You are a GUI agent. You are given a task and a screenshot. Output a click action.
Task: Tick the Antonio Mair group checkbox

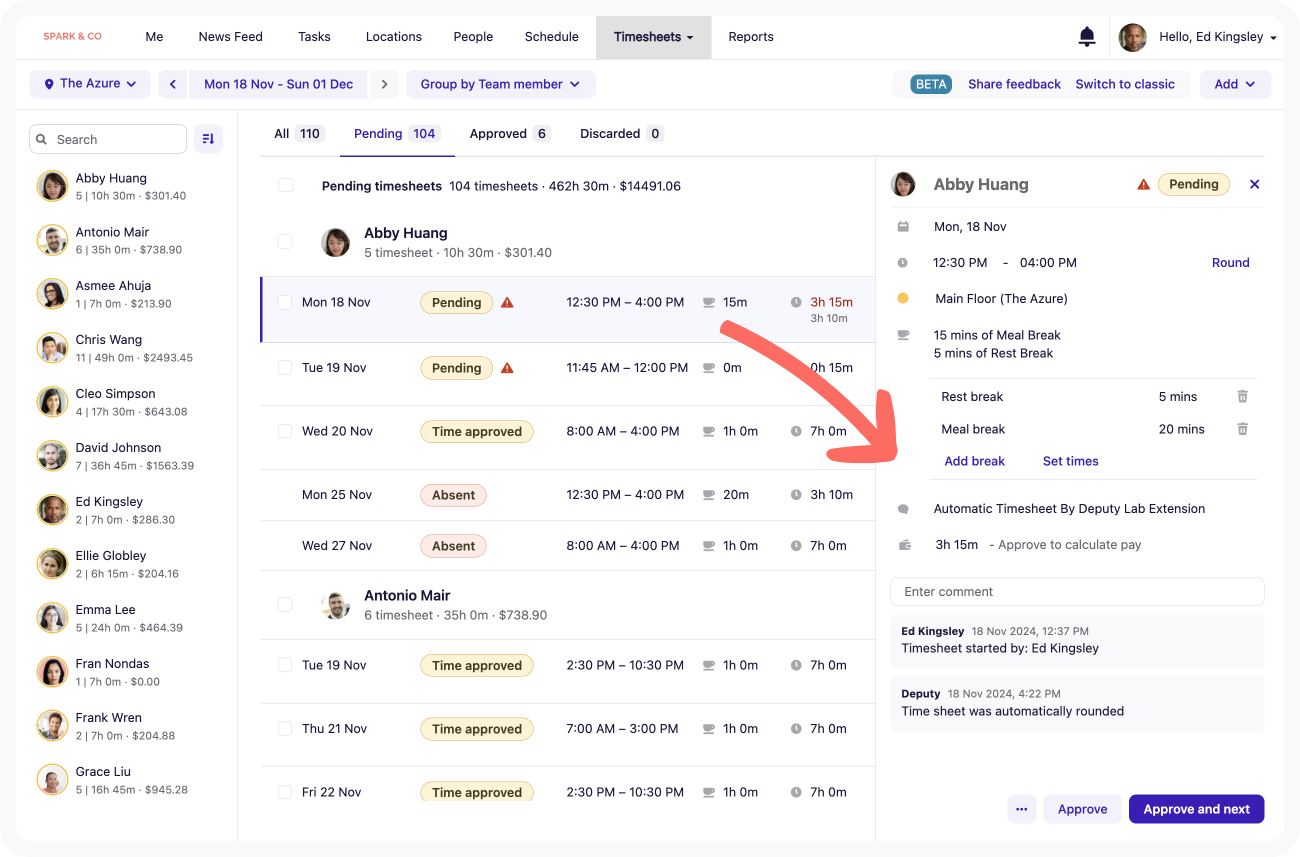tap(285, 604)
